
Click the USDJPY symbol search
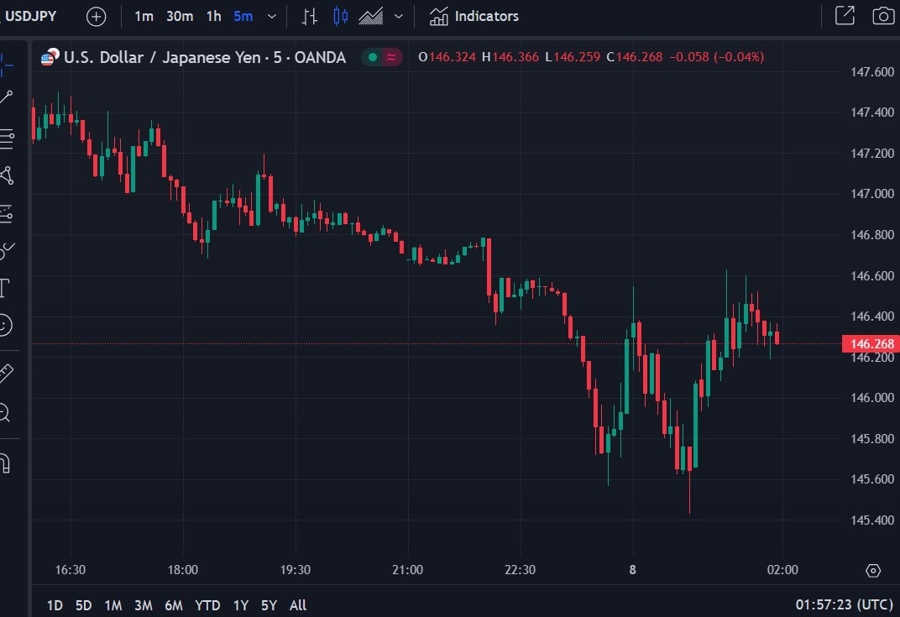click(x=30, y=16)
